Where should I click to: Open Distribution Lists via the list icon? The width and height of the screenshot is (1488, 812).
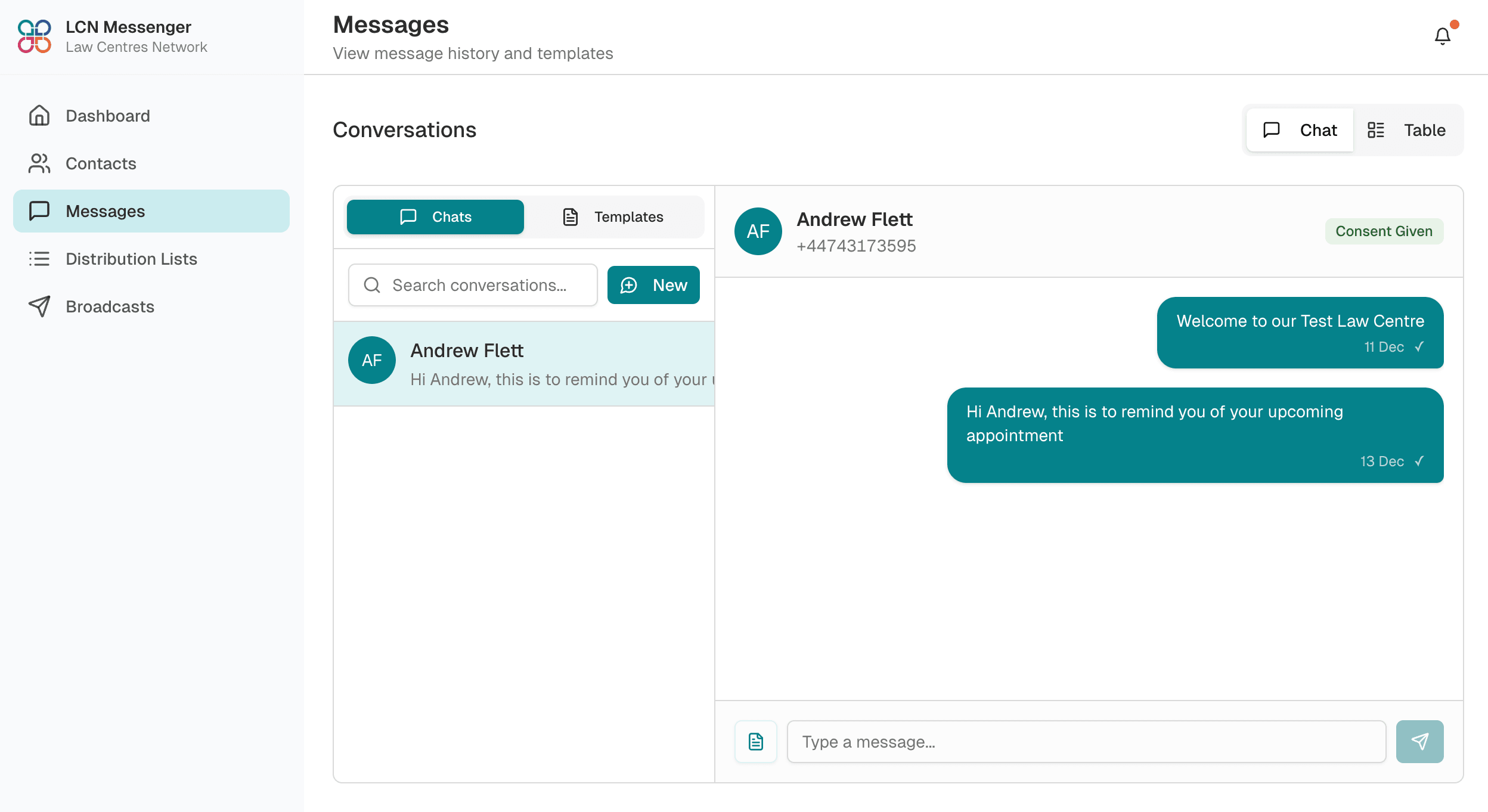click(x=39, y=258)
